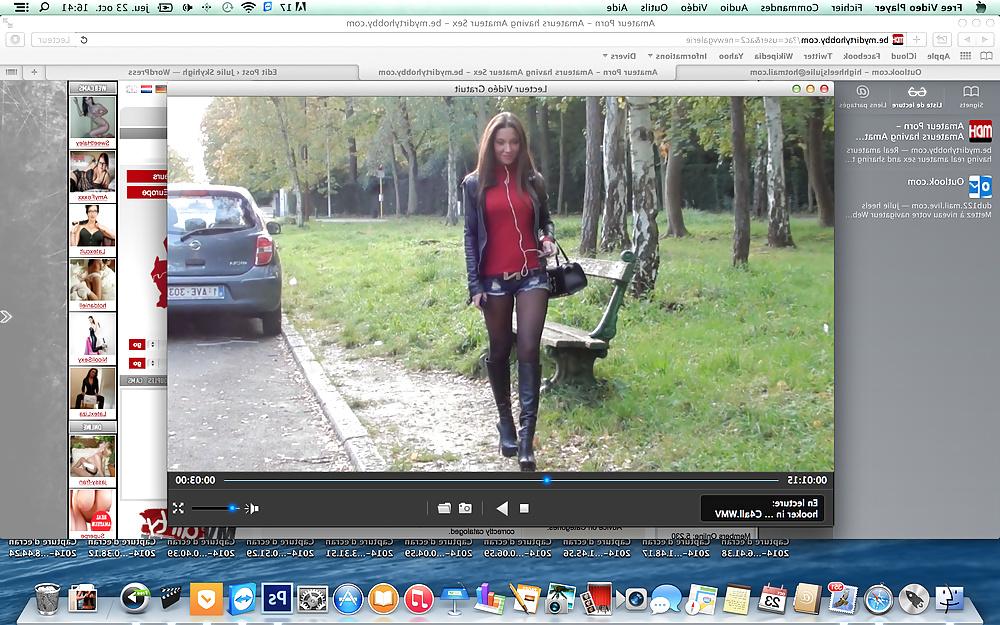Open the Facebook bookmark

pos(862,56)
